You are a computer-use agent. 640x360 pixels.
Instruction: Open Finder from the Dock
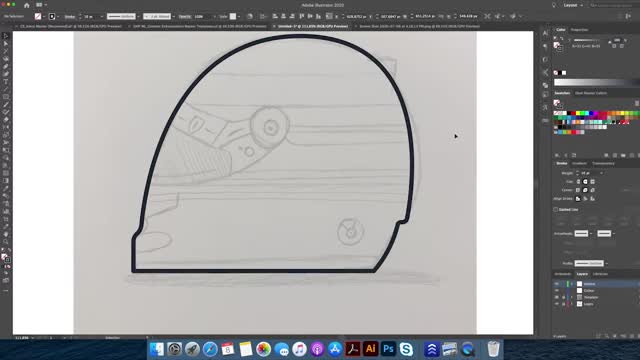[x=157, y=349]
